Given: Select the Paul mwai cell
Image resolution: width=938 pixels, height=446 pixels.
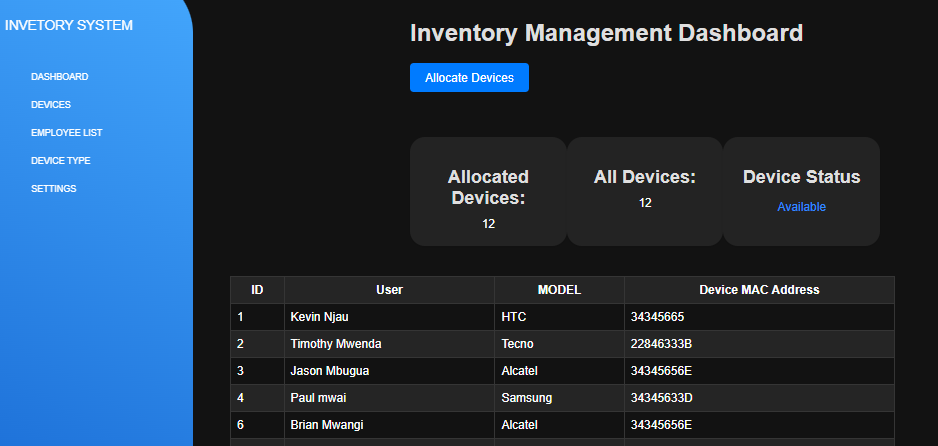Looking at the screenshot, I should [389, 398].
